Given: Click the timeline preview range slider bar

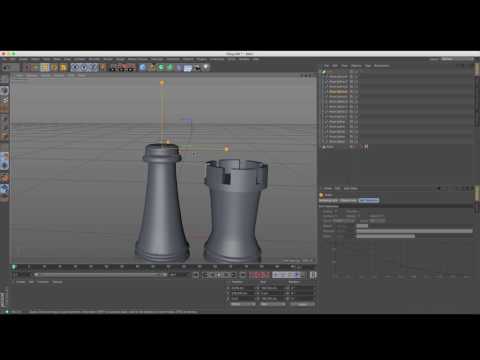Looking at the screenshot, I should [x=100, y=275].
